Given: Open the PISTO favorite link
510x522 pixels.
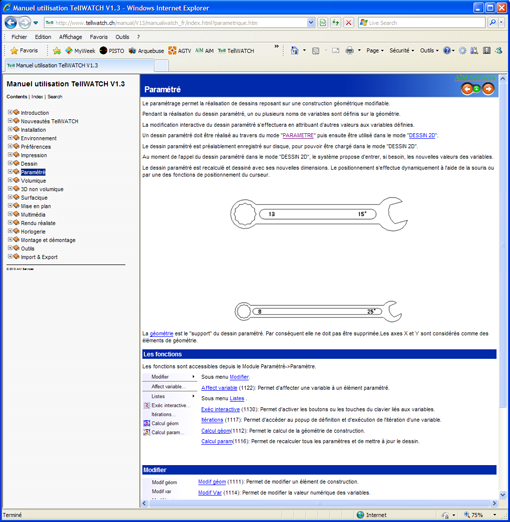Looking at the screenshot, I should pos(112,51).
